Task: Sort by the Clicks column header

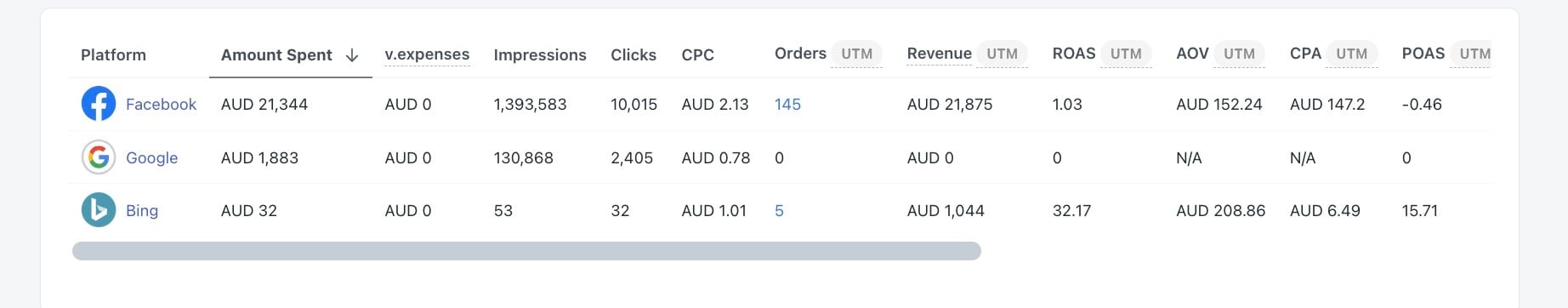Action: click(633, 54)
